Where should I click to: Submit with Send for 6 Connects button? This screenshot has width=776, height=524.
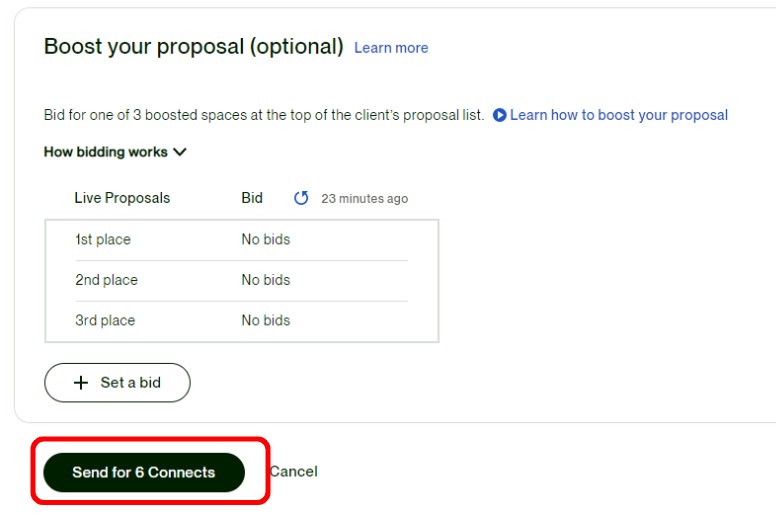[x=144, y=472]
